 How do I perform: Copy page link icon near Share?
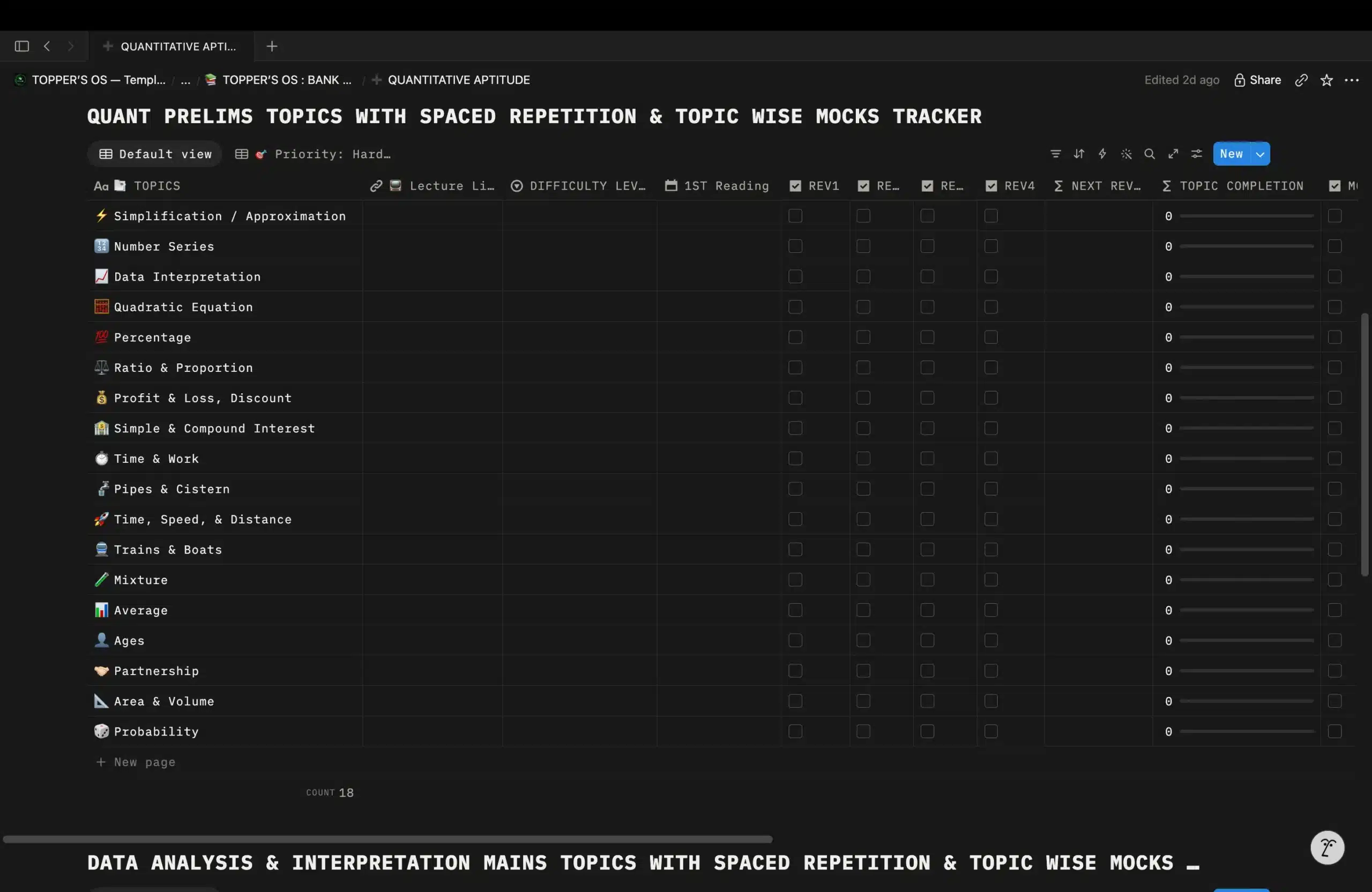(1301, 80)
